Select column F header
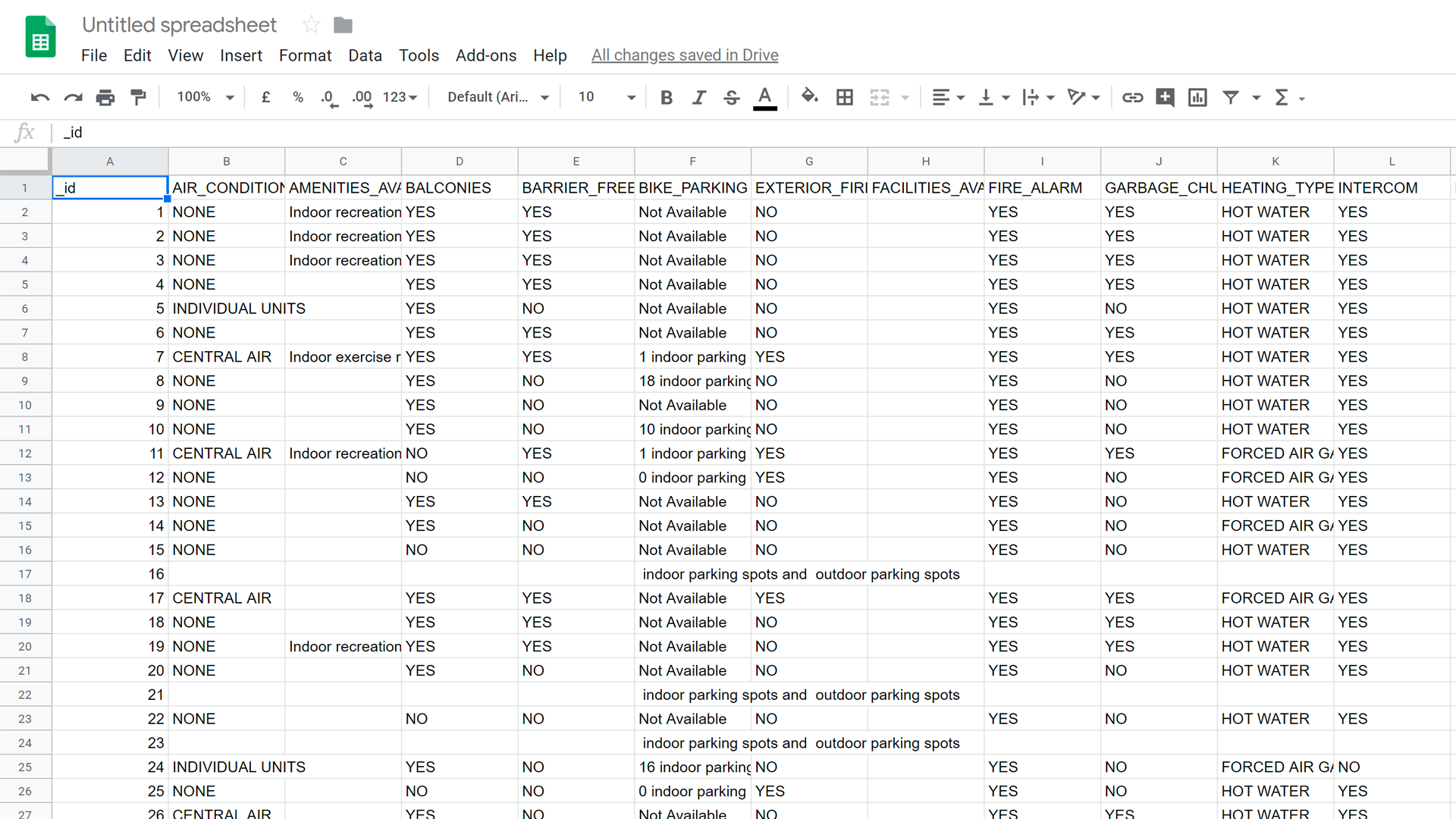Viewport: 1456px width, 819px height. (692, 162)
